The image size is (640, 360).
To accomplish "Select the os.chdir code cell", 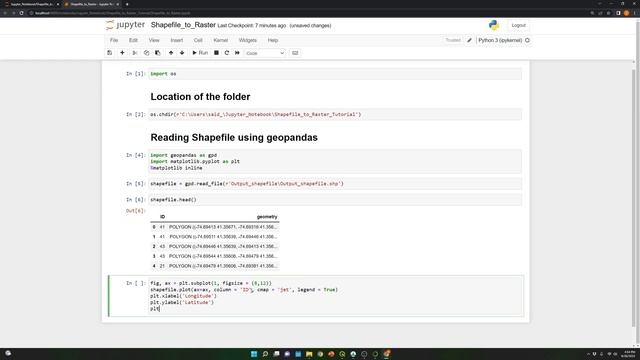I will tap(335, 114).
